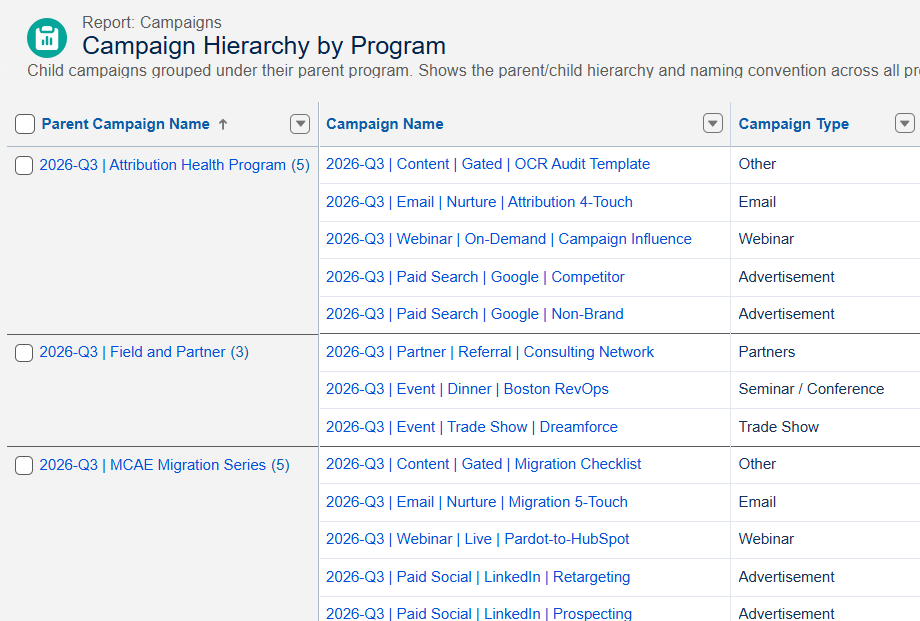The image size is (920, 621).
Task: Open Paid Search Google Competitor campaign
Action: tap(475, 277)
